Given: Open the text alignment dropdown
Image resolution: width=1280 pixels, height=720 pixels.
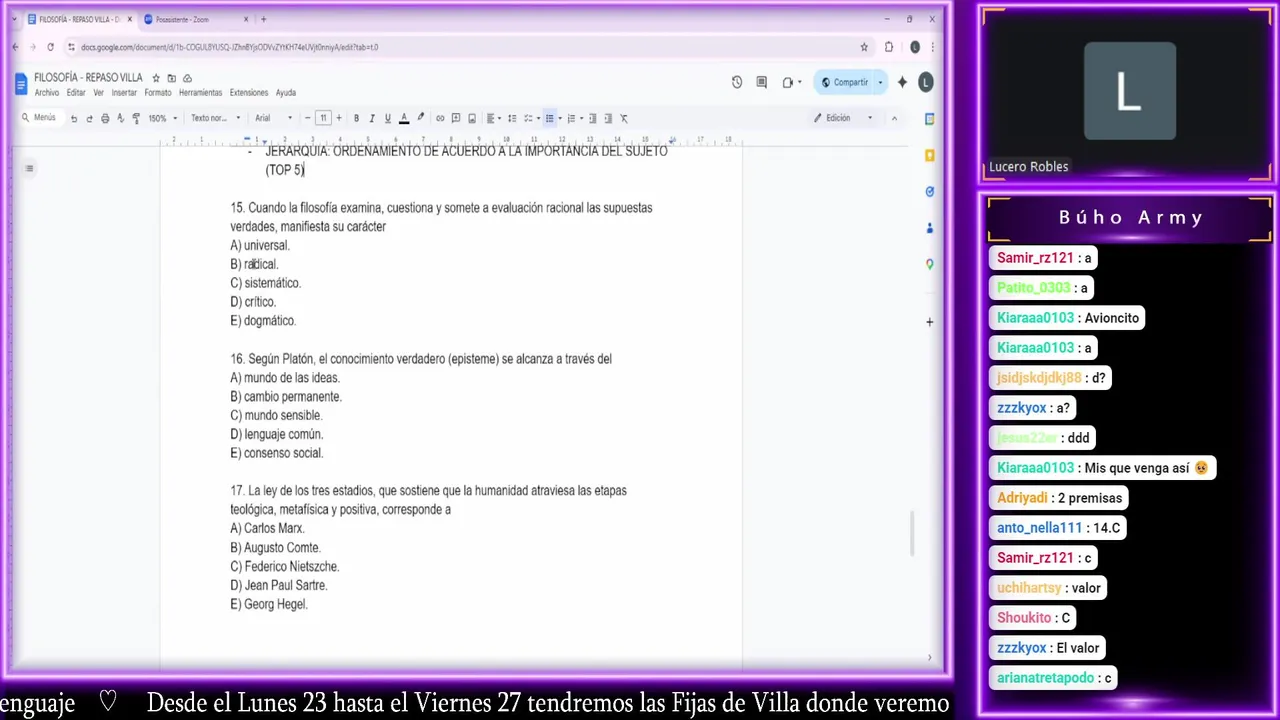Looking at the screenshot, I should point(494,118).
